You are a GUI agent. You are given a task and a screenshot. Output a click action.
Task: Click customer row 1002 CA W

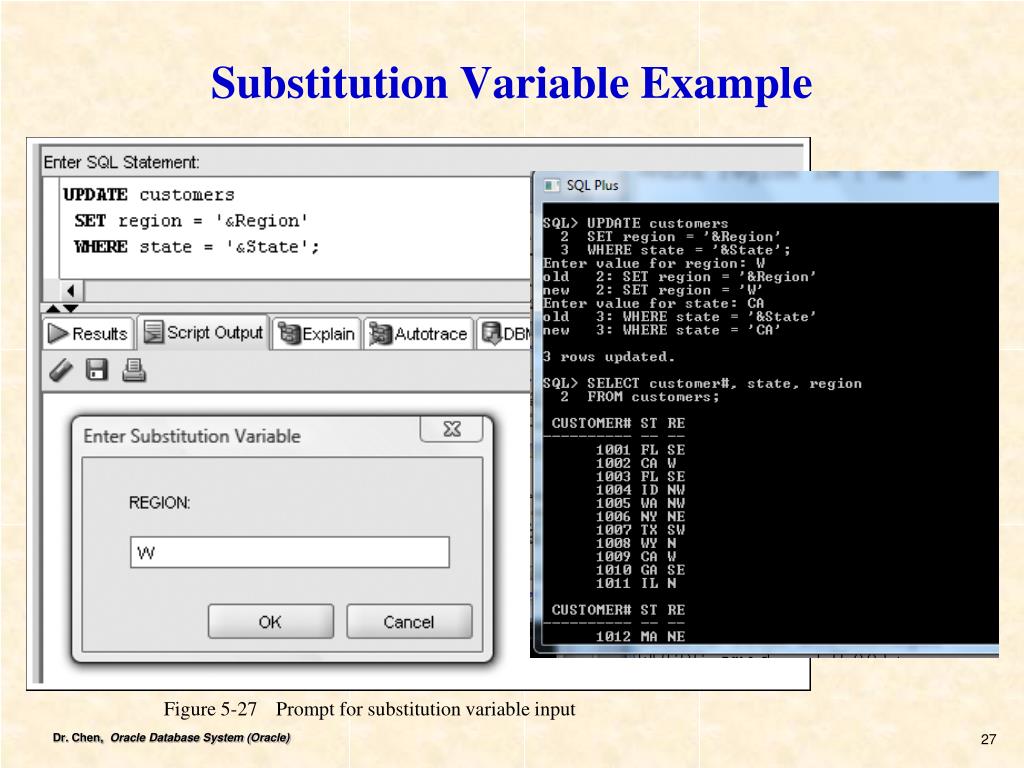(636, 463)
